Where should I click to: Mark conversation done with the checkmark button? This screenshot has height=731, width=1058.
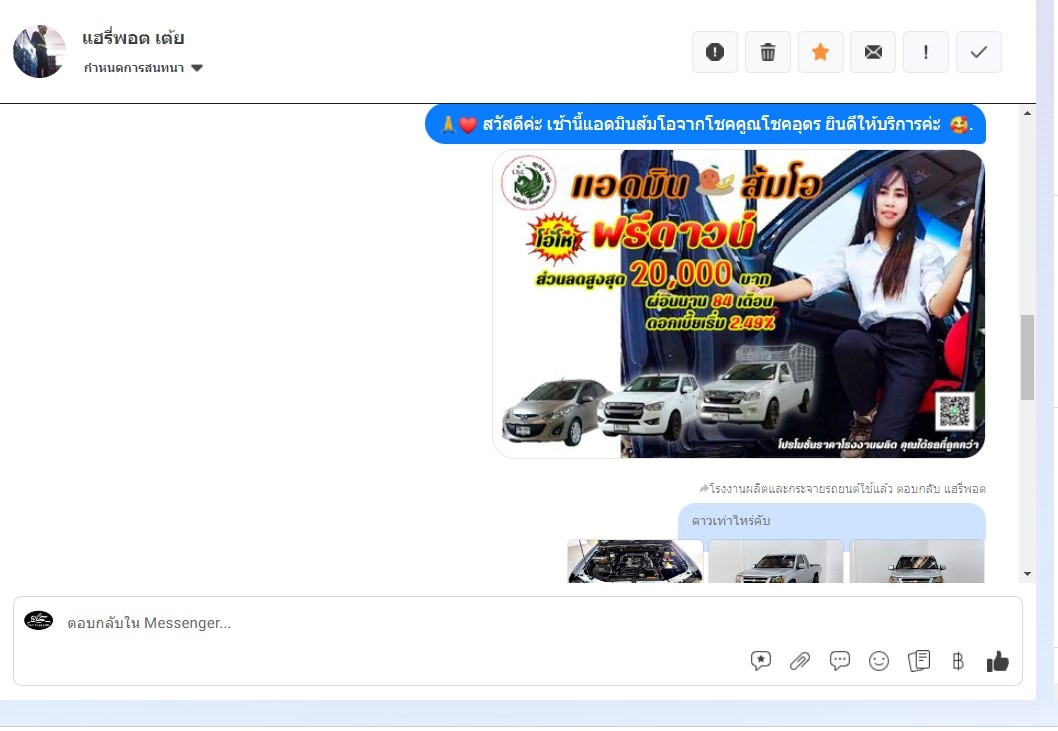[x=979, y=52]
